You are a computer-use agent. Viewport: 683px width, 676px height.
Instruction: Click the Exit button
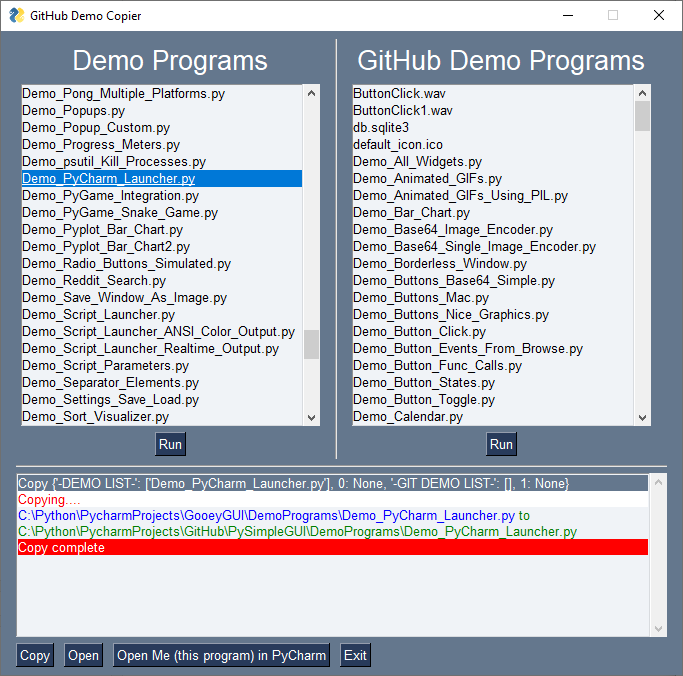355,655
